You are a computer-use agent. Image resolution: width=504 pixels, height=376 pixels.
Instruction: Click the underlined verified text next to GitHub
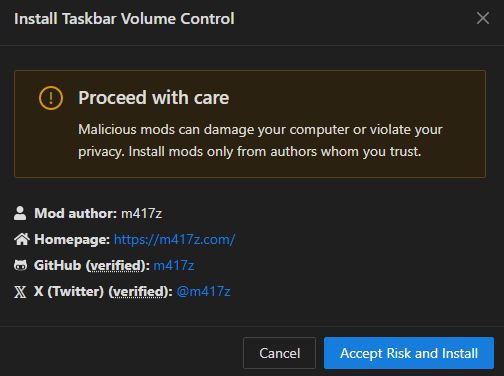click(x=117, y=266)
